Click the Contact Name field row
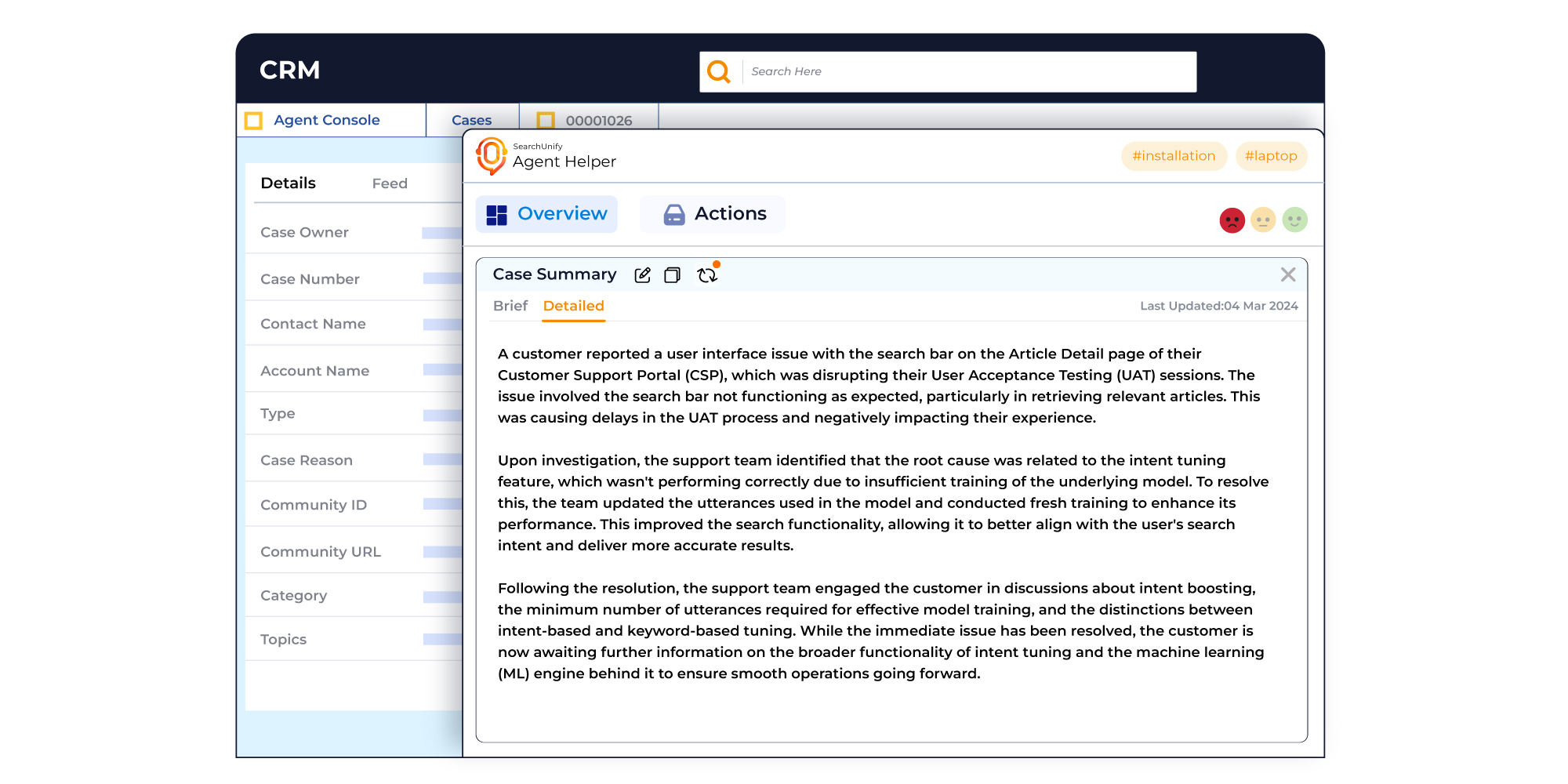The image size is (1568, 784). (354, 324)
